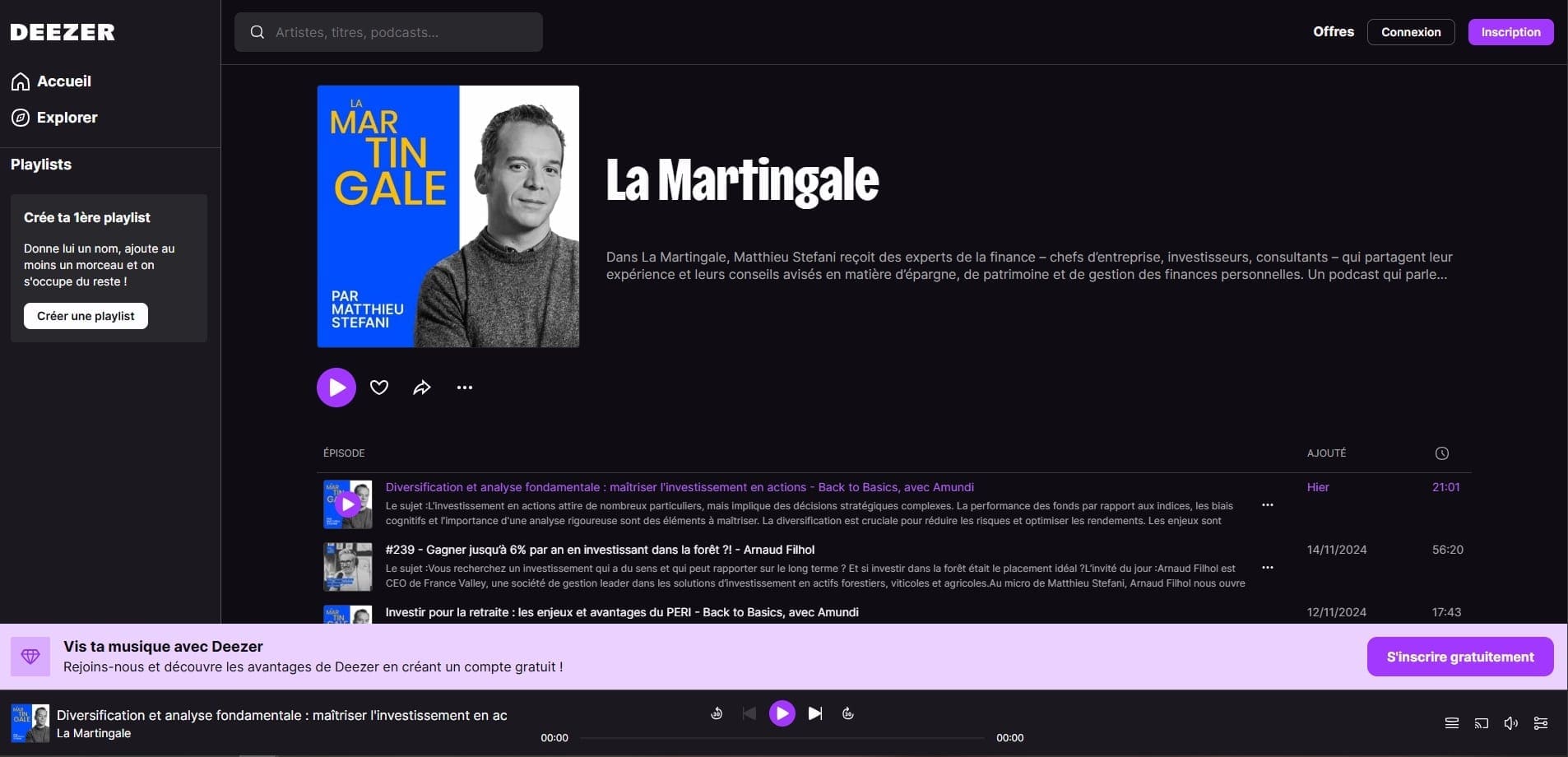Image resolution: width=1568 pixels, height=757 pixels.
Task: Click thumbnail of episode #239 Arnaud Filhol
Action: coord(348,567)
